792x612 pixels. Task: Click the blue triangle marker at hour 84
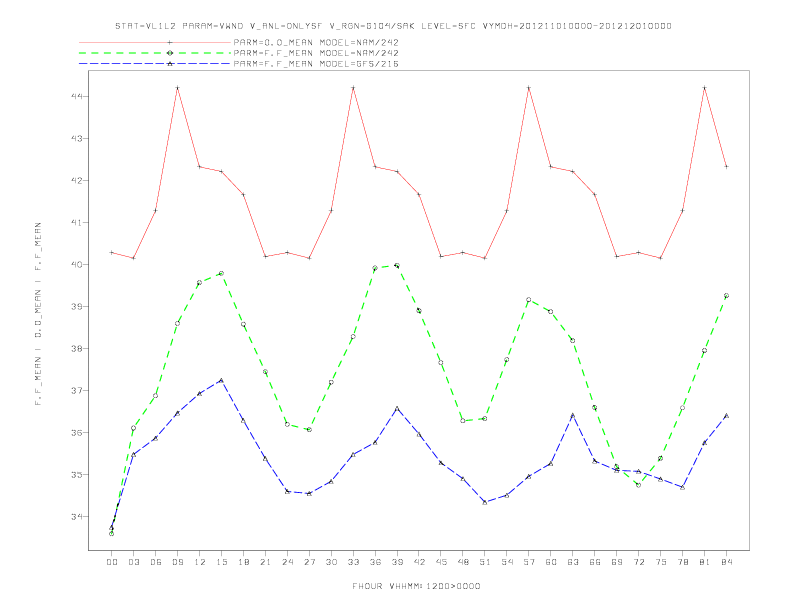[726, 416]
